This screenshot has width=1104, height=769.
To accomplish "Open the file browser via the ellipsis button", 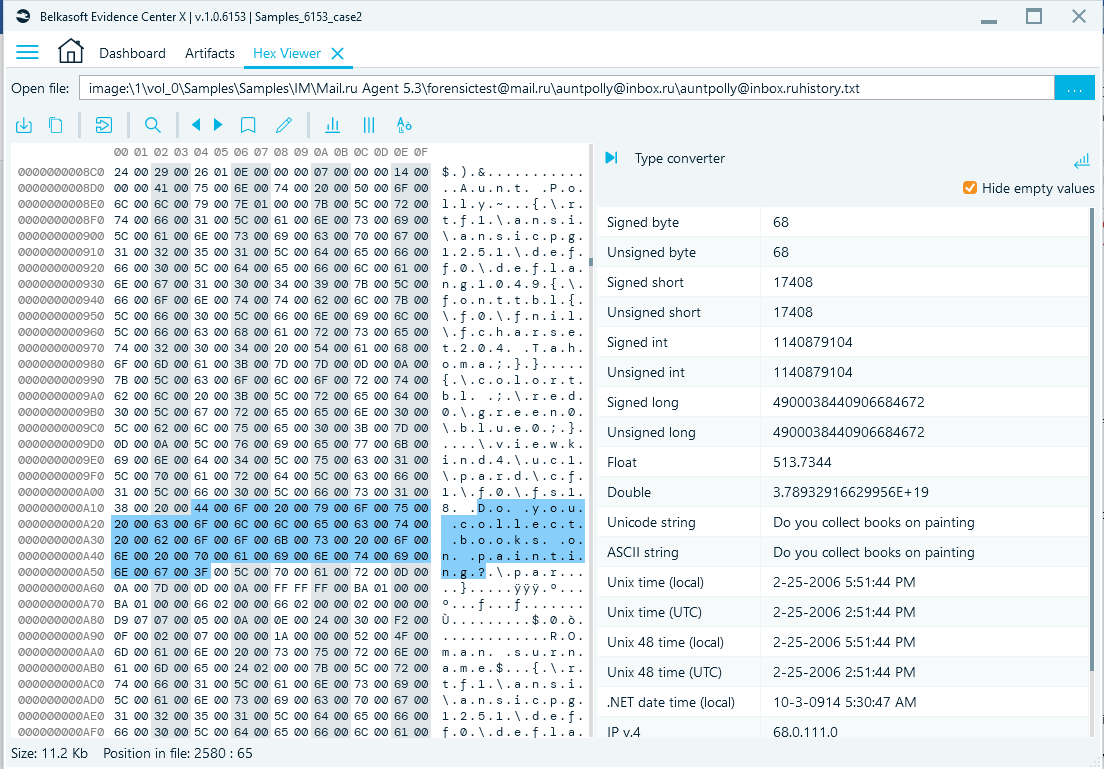I will 1074,88.
